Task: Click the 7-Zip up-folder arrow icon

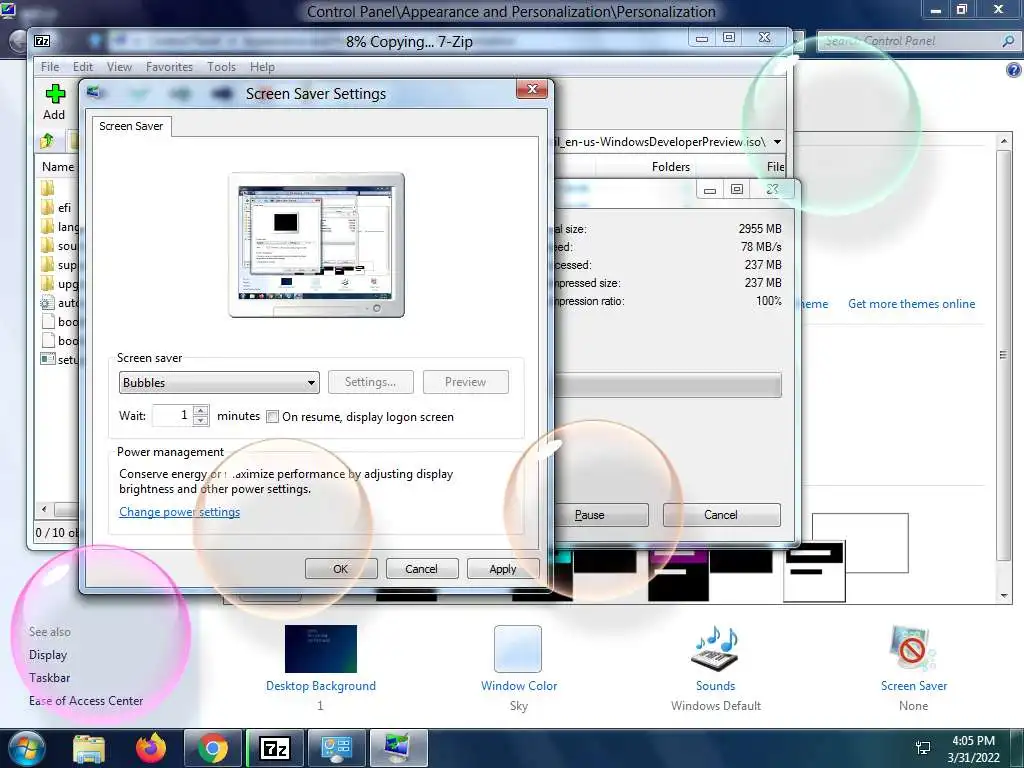Action: 47,140
